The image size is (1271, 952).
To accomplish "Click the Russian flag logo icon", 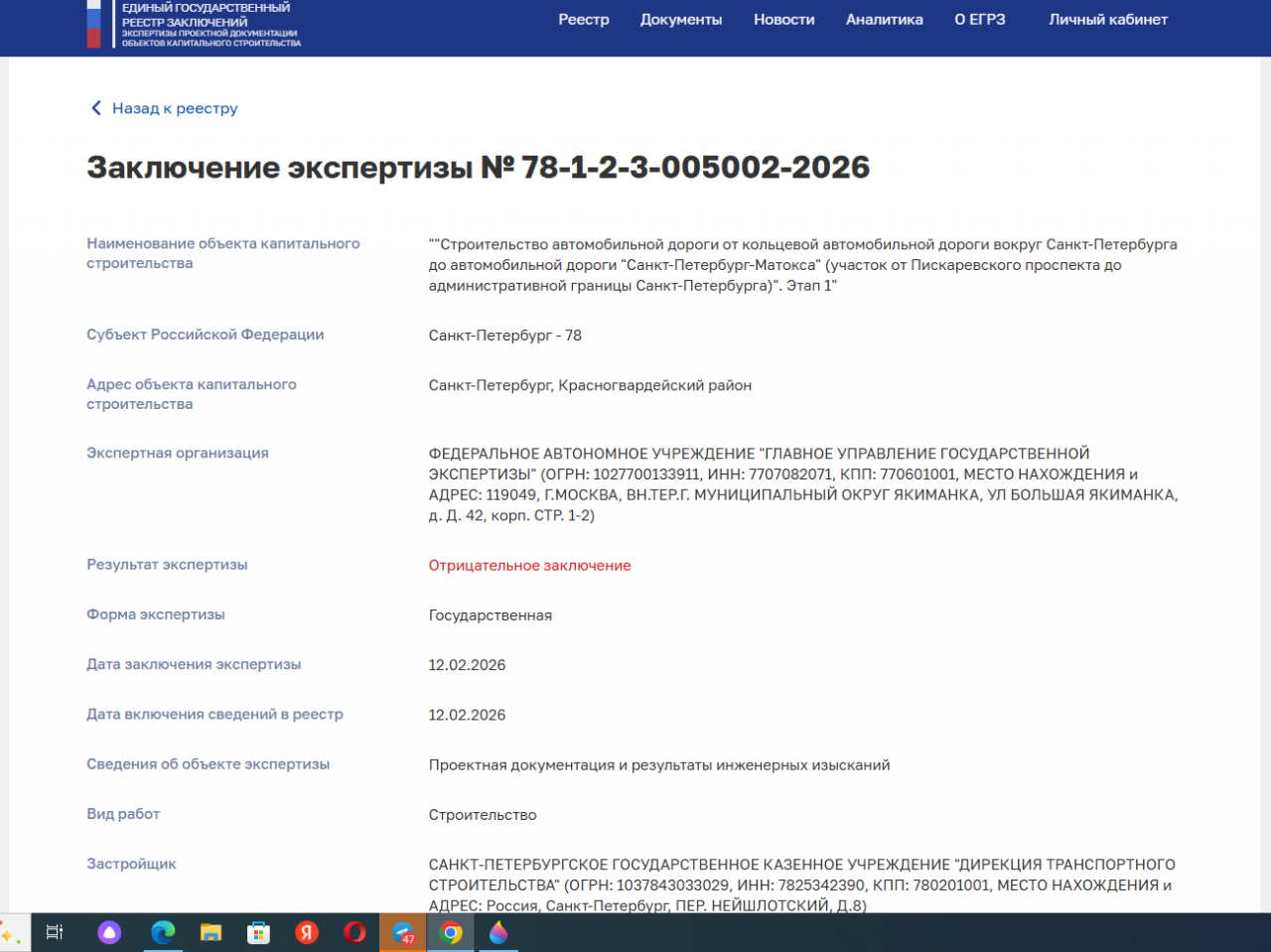I will [x=93, y=23].
